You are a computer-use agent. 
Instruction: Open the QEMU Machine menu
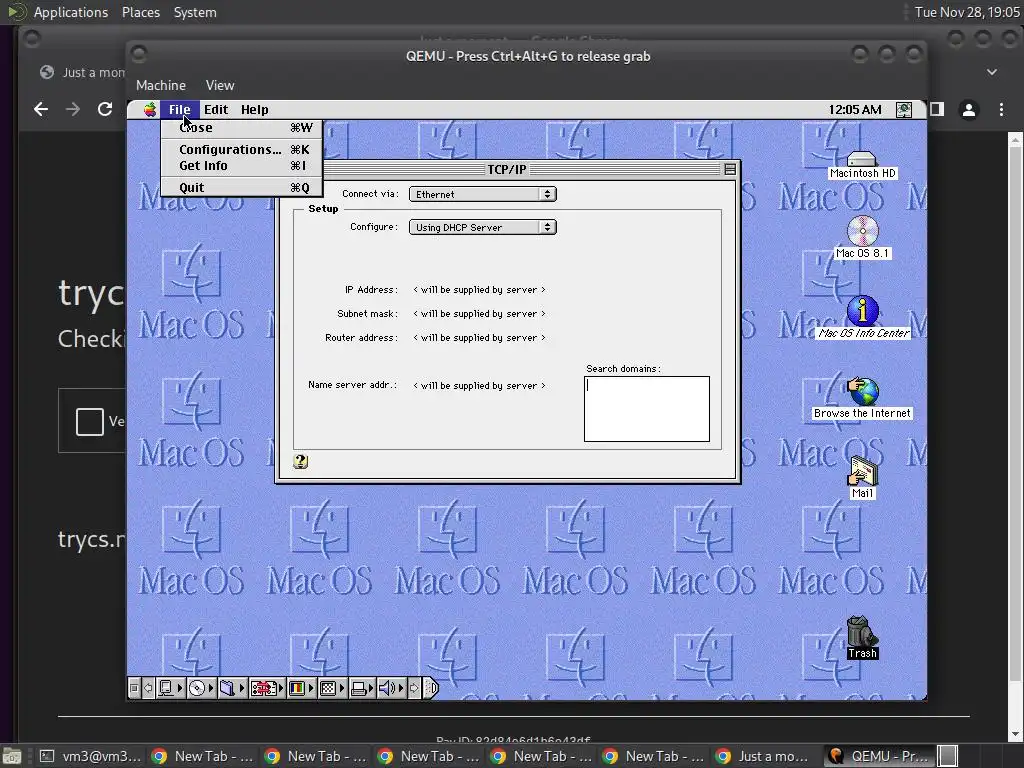(x=161, y=86)
